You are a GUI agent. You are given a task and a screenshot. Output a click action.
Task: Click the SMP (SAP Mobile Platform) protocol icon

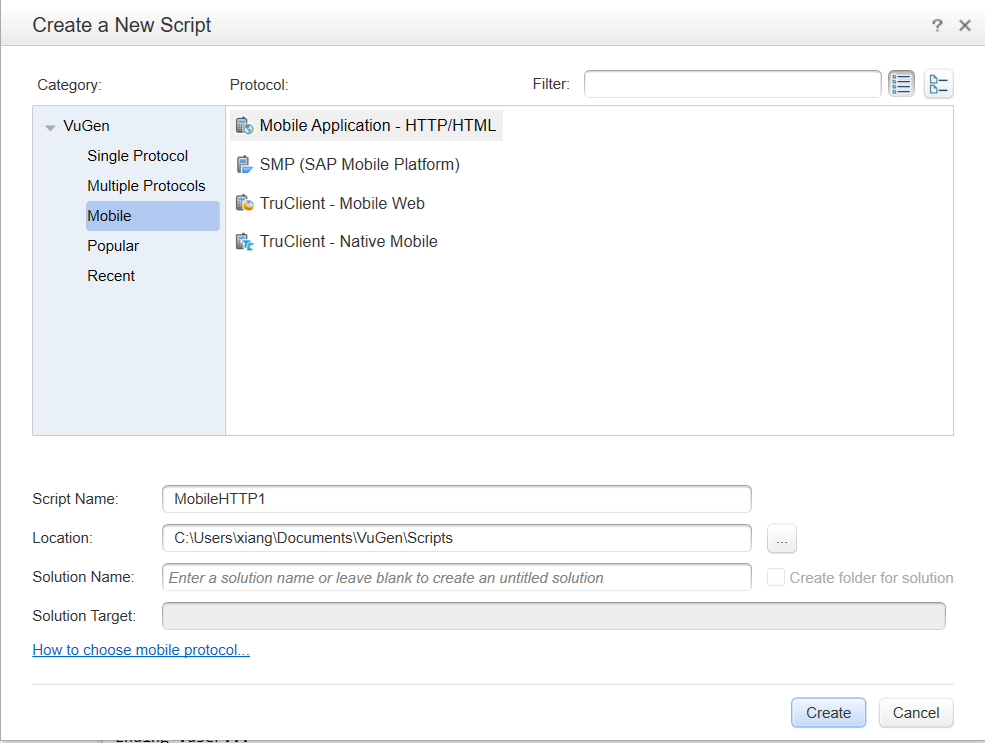(244, 165)
